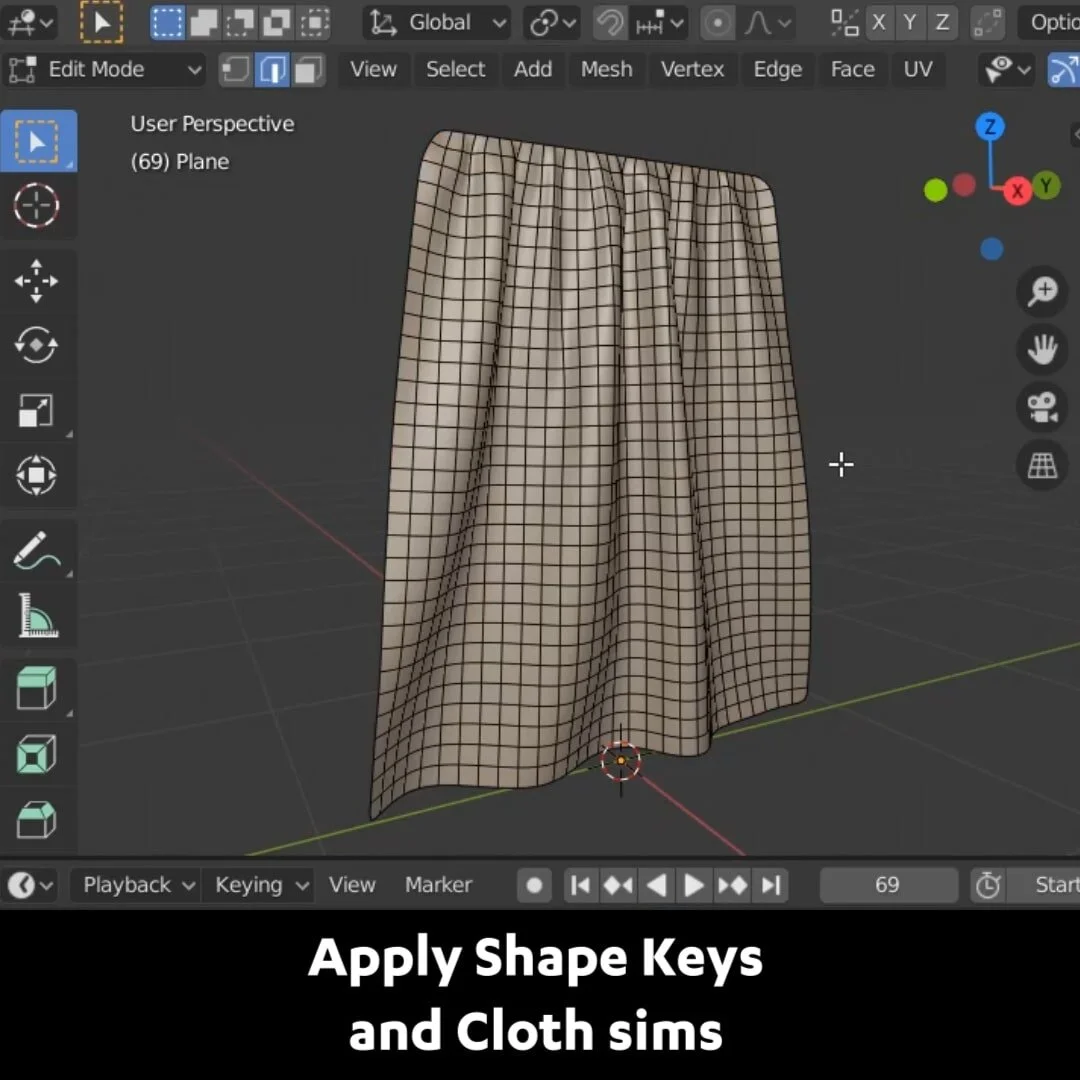
Task: Select the Move tool
Action: (x=38, y=280)
